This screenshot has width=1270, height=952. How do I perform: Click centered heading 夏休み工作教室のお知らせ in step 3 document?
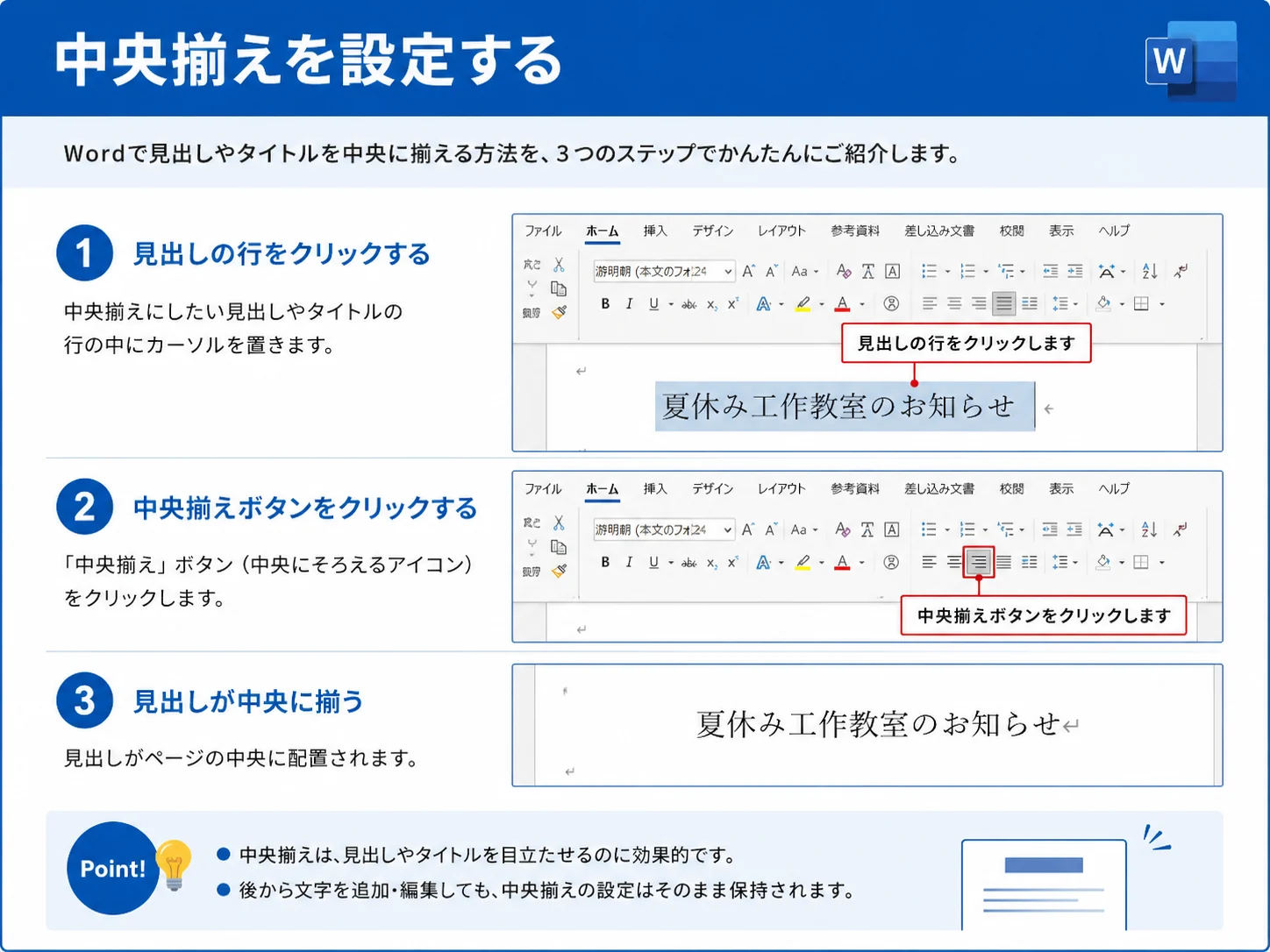(x=878, y=724)
